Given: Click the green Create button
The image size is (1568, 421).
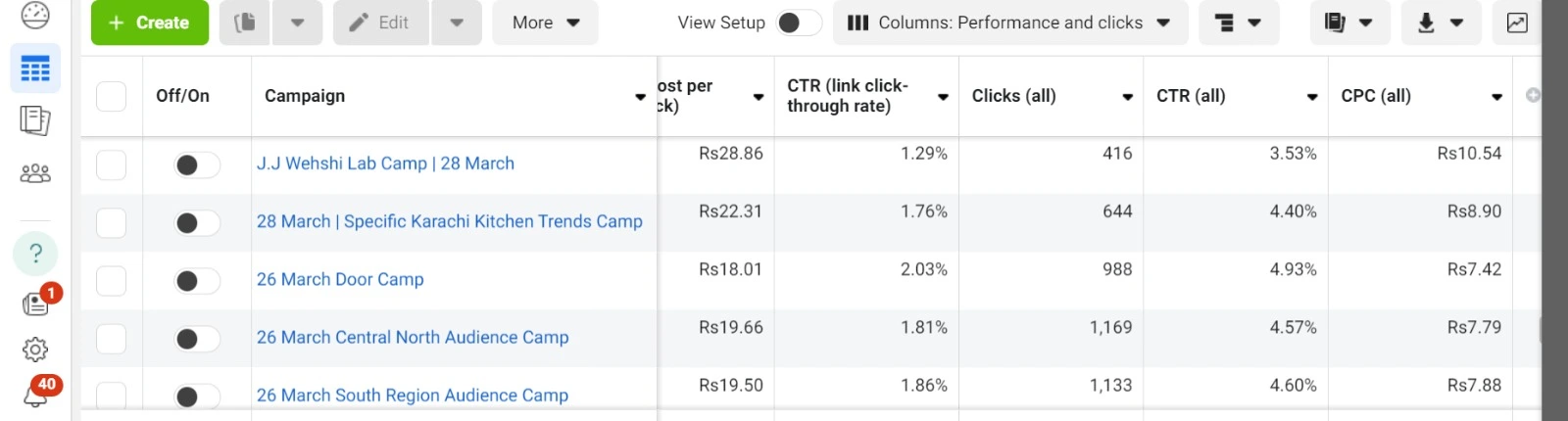Looking at the screenshot, I should [x=149, y=23].
